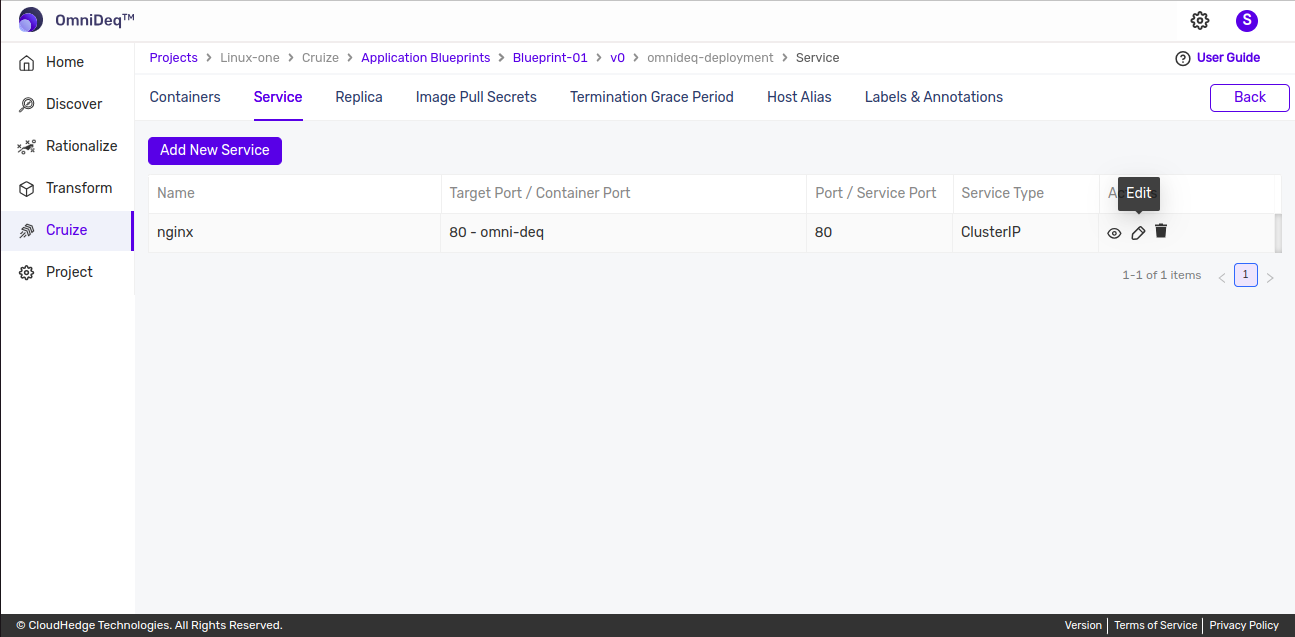1295x637 pixels.
Task: Select page 1 in pagination
Action: [x=1246, y=275]
